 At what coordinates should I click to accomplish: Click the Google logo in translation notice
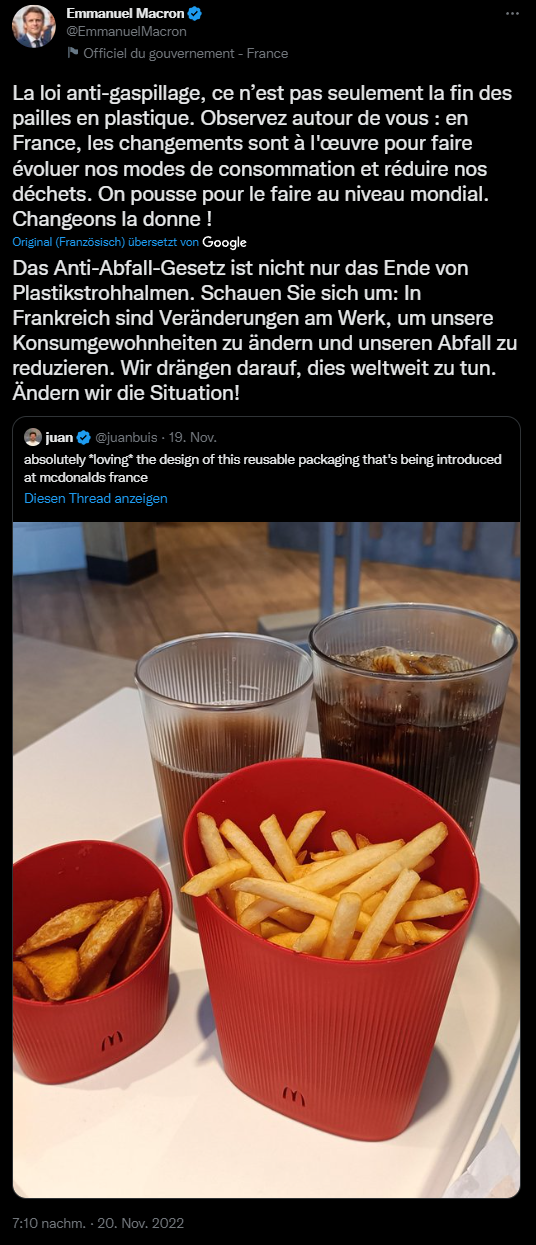(x=224, y=242)
